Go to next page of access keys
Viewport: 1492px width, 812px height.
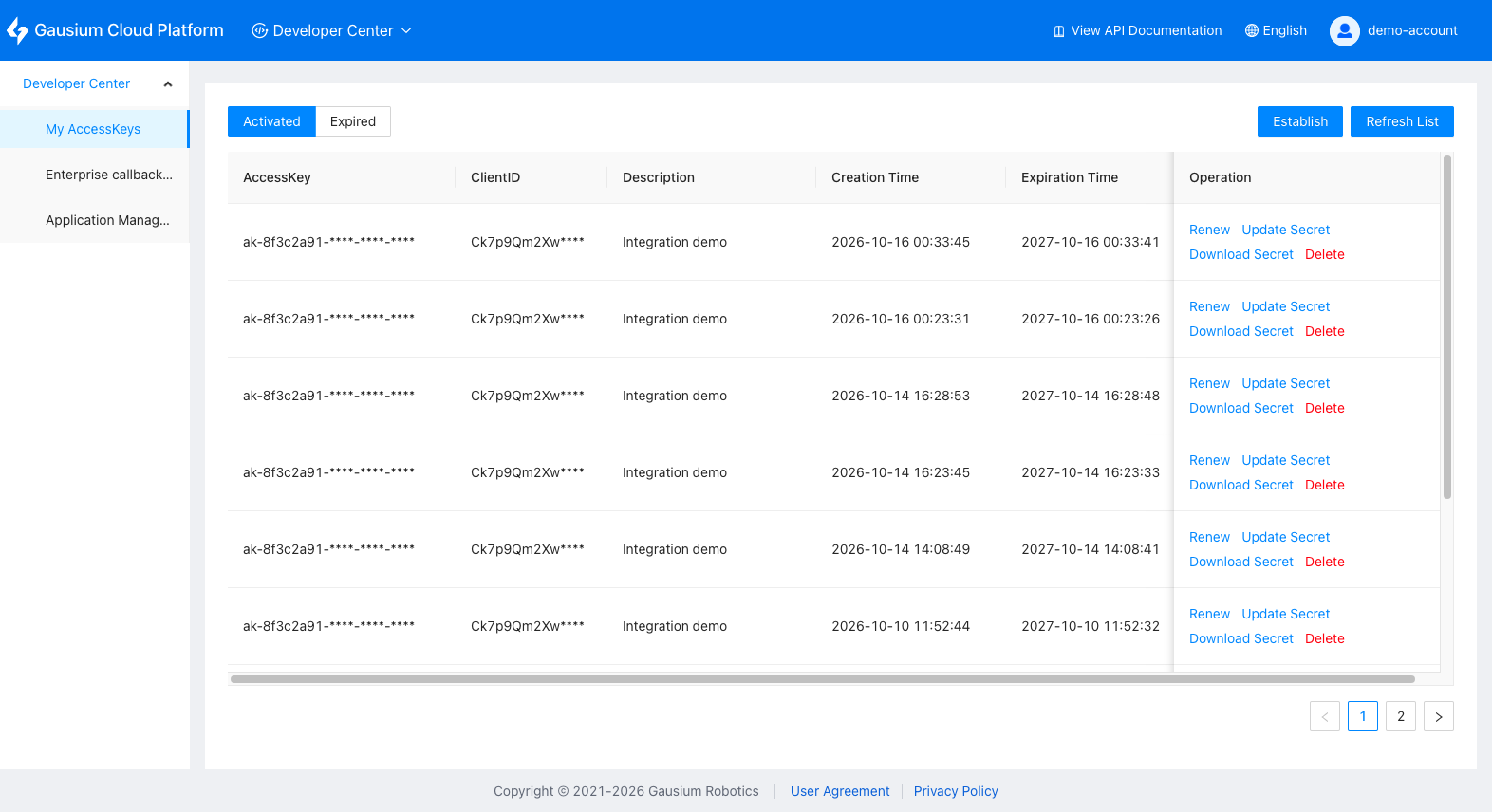click(x=1439, y=716)
